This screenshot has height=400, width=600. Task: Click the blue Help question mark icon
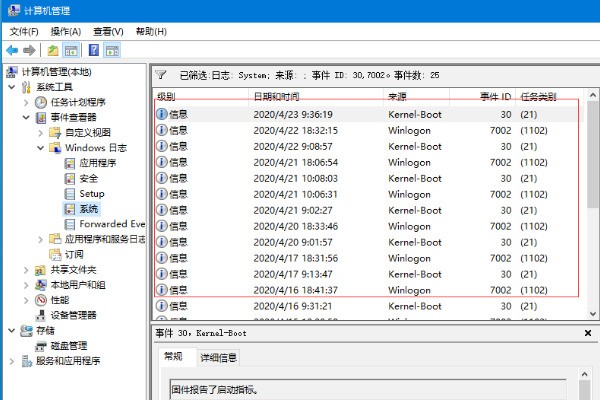[94, 49]
